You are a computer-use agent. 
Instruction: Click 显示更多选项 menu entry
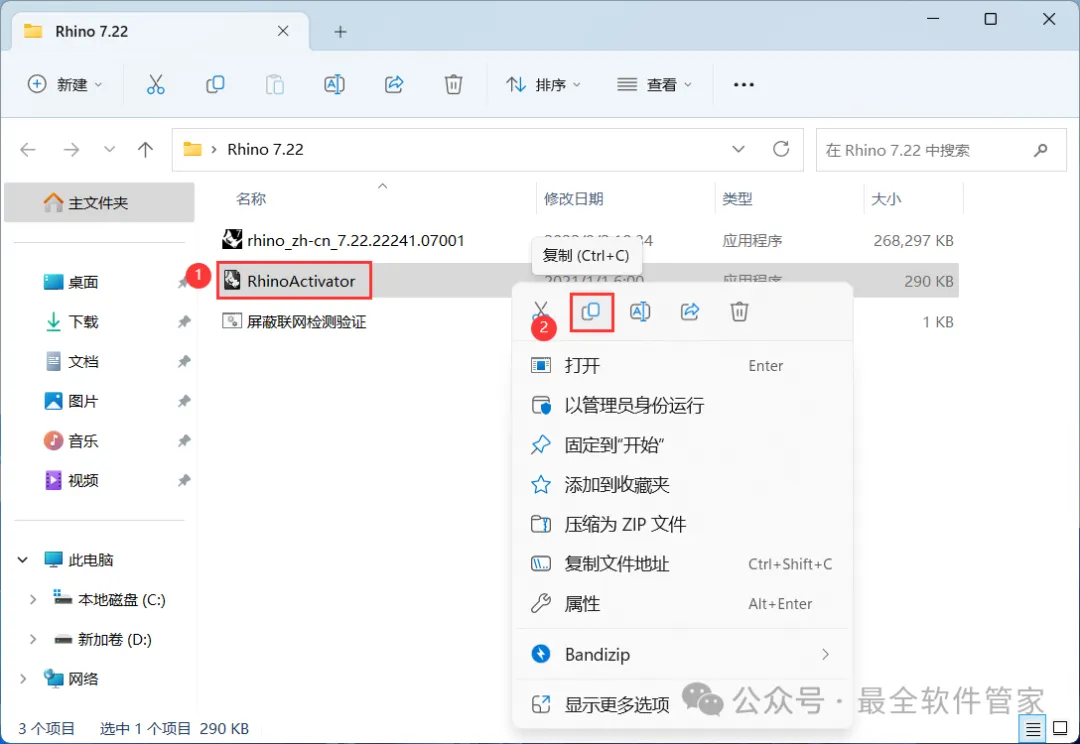click(683, 705)
